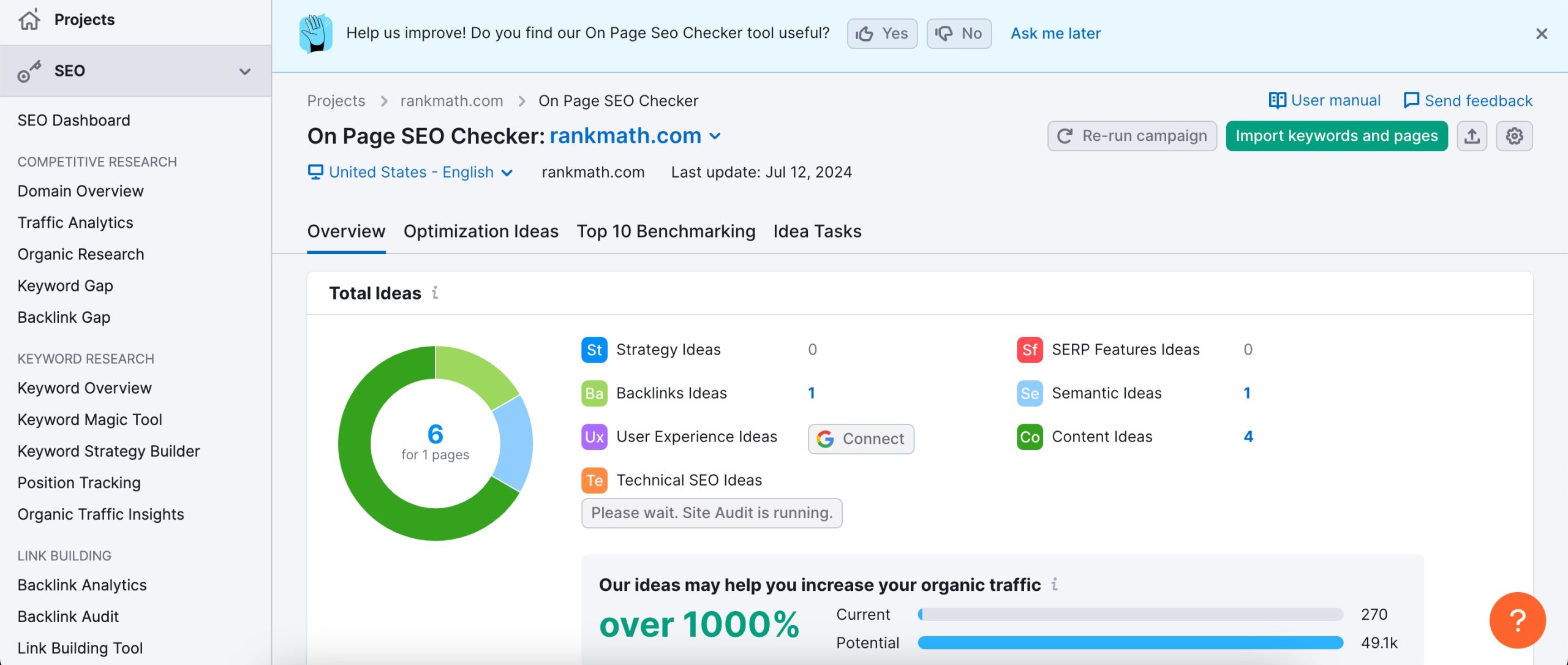The height and width of the screenshot is (665, 1568).
Task: Click the Sf SERP Features badge
Action: pos(1030,350)
